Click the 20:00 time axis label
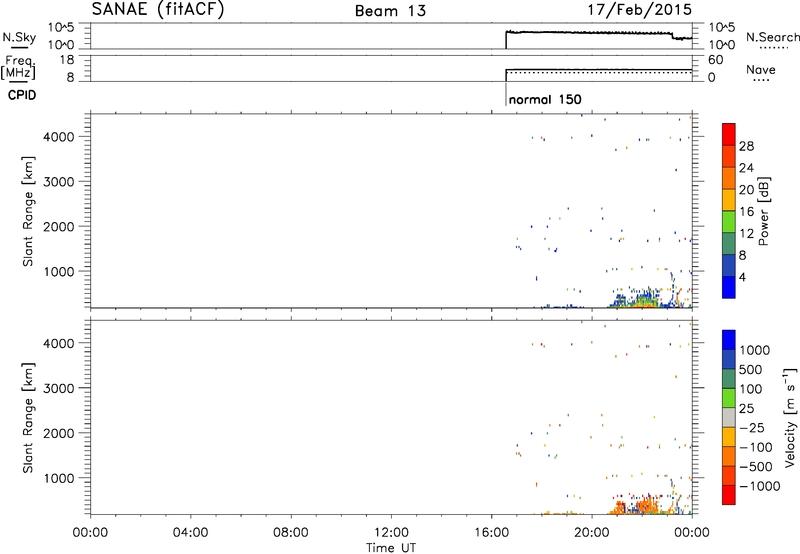Screen dimensions: 800x554 (x=592, y=533)
